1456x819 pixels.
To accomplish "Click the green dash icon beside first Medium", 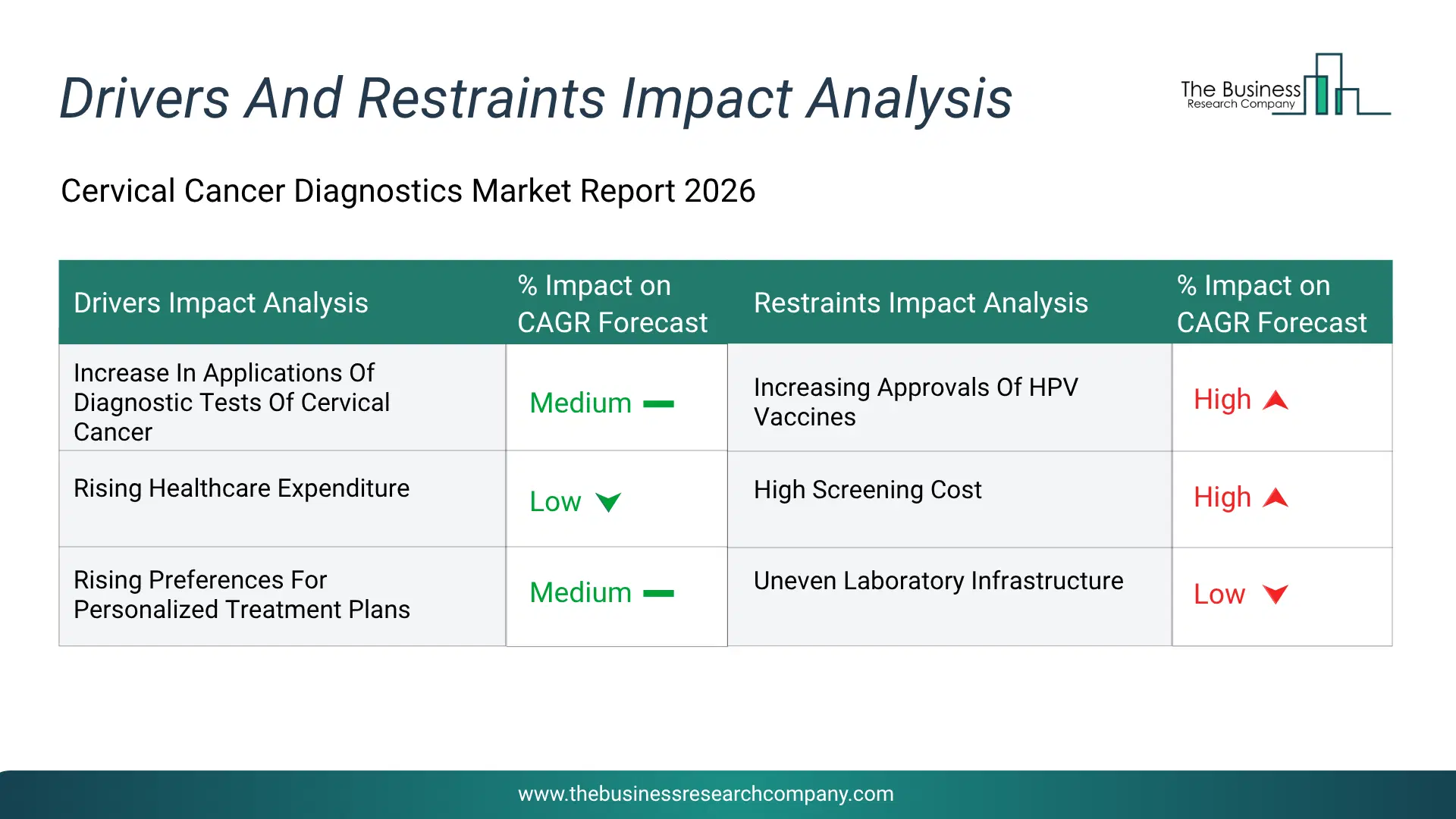I will click(658, 404).
